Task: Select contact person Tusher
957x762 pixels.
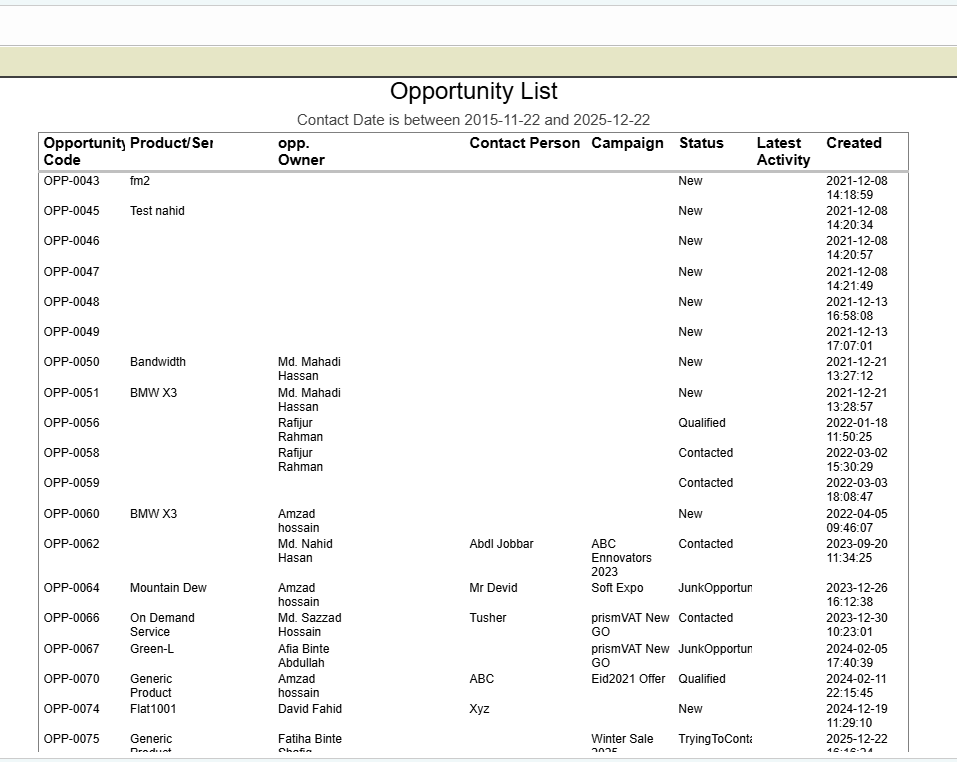Action: coord(488,618)
